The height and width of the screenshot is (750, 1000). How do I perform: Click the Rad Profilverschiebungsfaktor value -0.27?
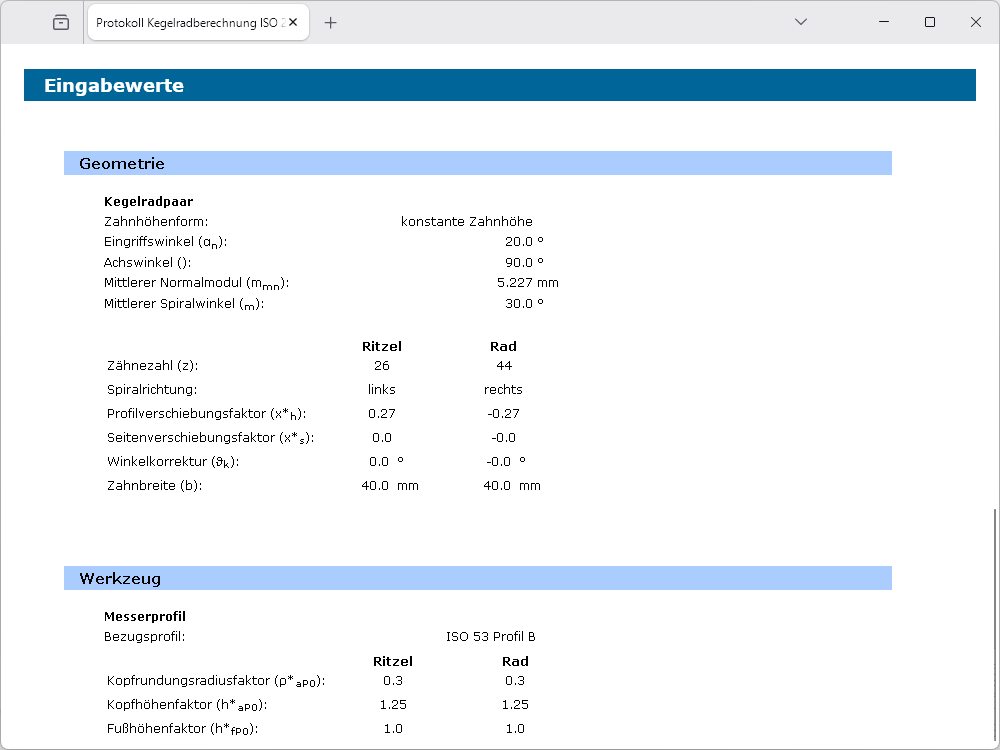coord(503,413)
